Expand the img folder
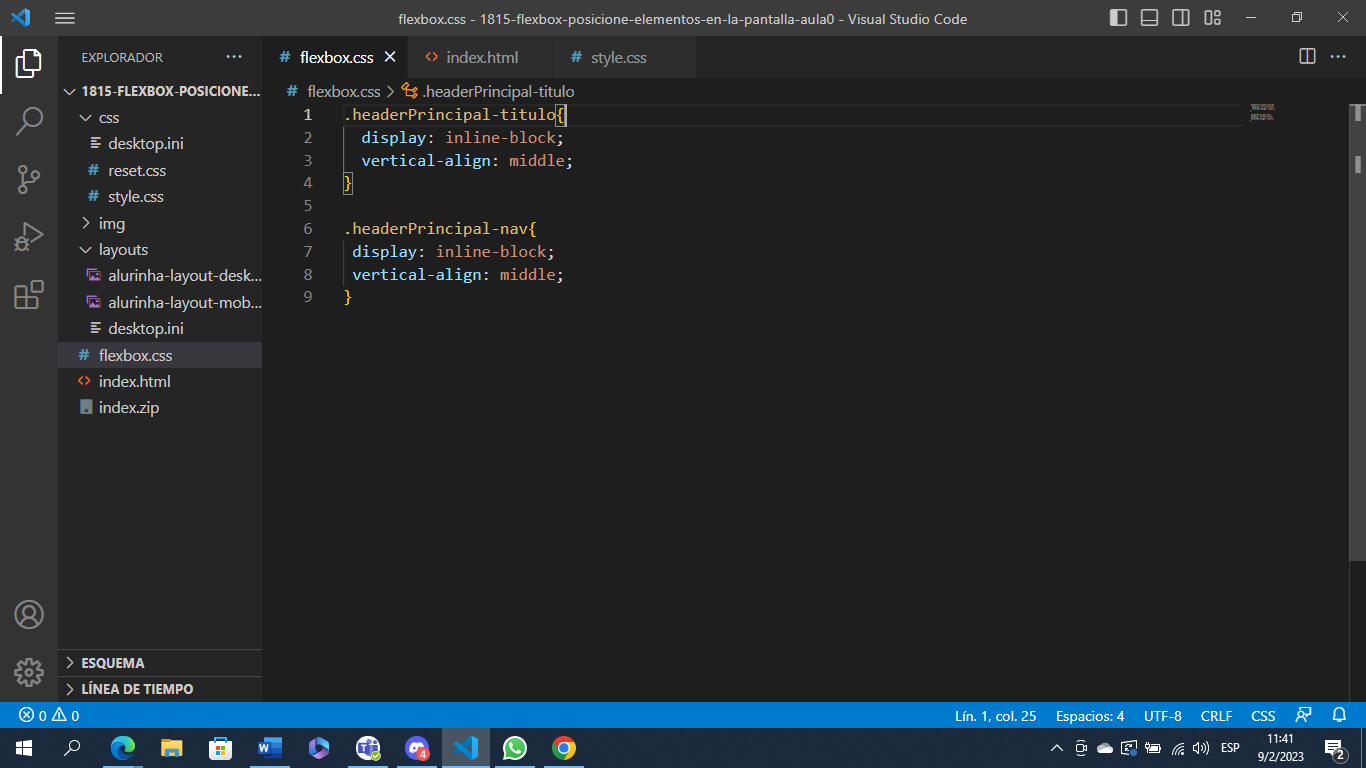The image size is (1366, 768). tap(160, 223)
